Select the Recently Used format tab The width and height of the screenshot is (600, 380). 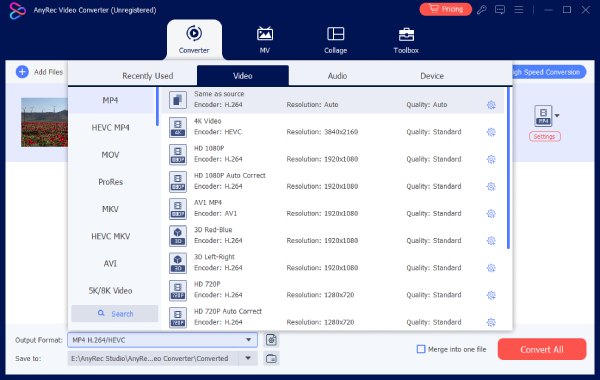[148, 76]
